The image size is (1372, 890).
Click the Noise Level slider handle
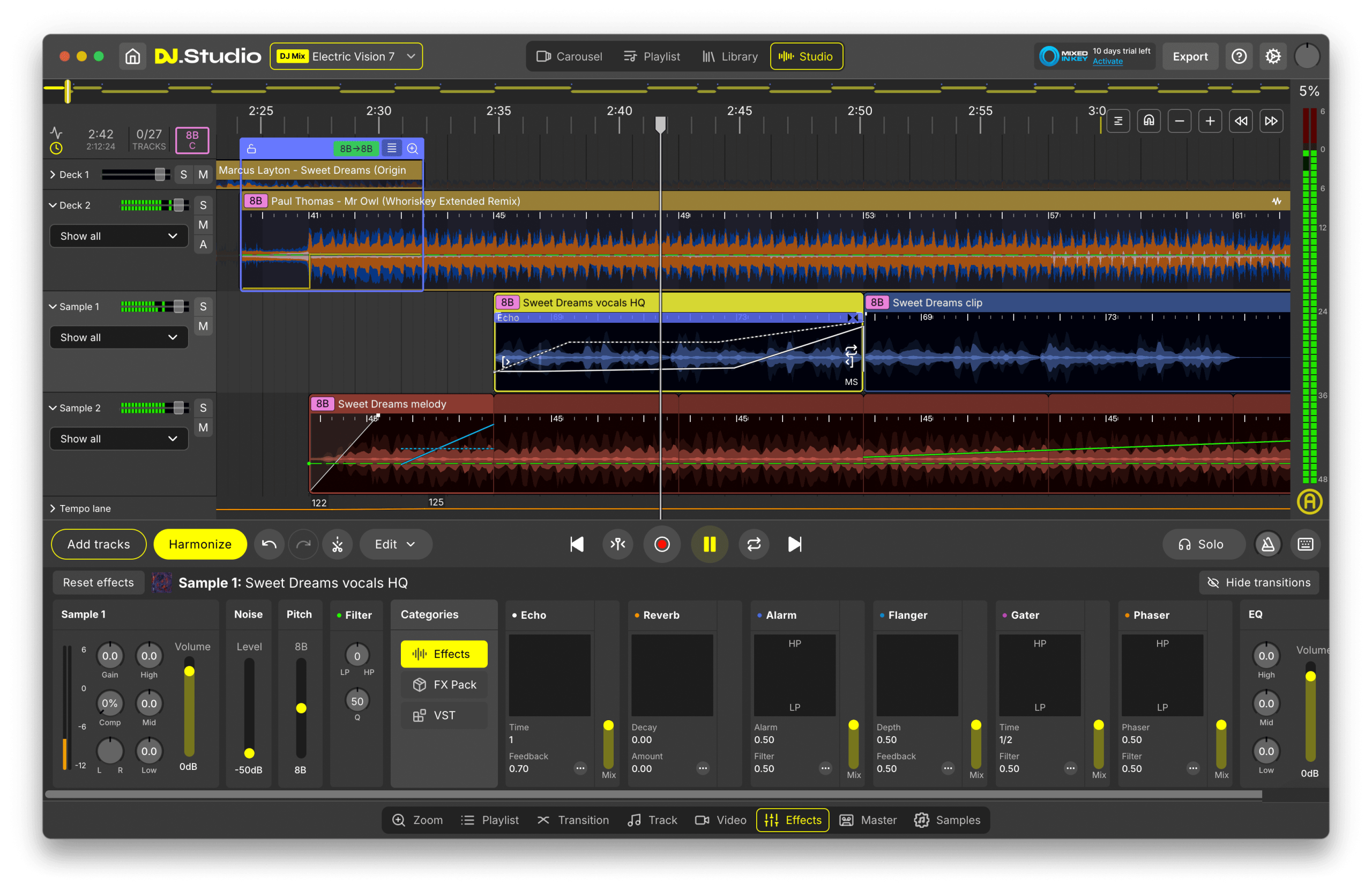249,753
